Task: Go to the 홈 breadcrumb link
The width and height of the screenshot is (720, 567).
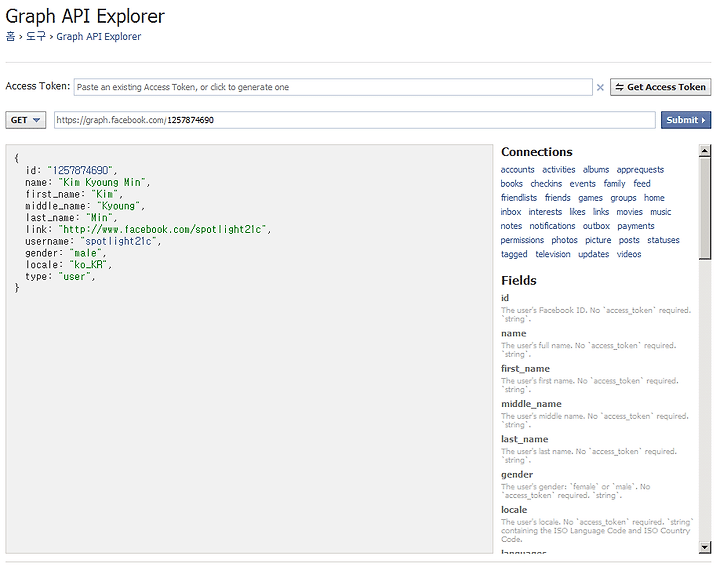Action: point(10,36)
